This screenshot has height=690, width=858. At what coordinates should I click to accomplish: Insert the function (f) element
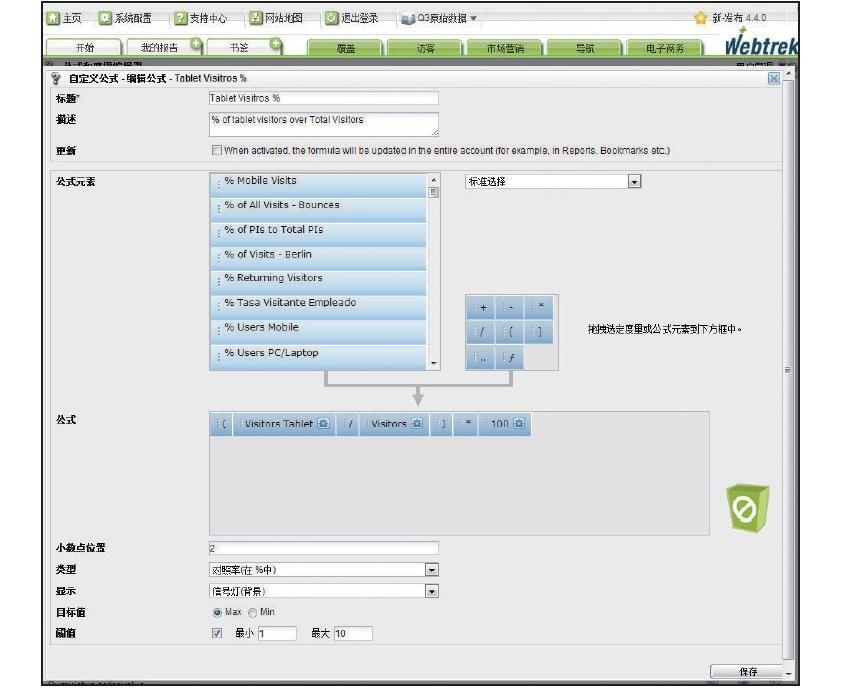pos(510,358)
